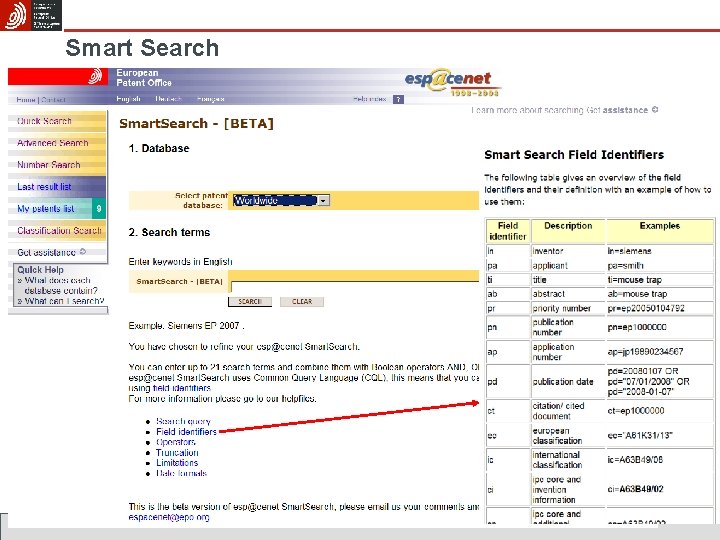This screenshot has width=720, height=540.
Task: Click the EPO logo in the slide corner
Action: (x=31, y=15)
